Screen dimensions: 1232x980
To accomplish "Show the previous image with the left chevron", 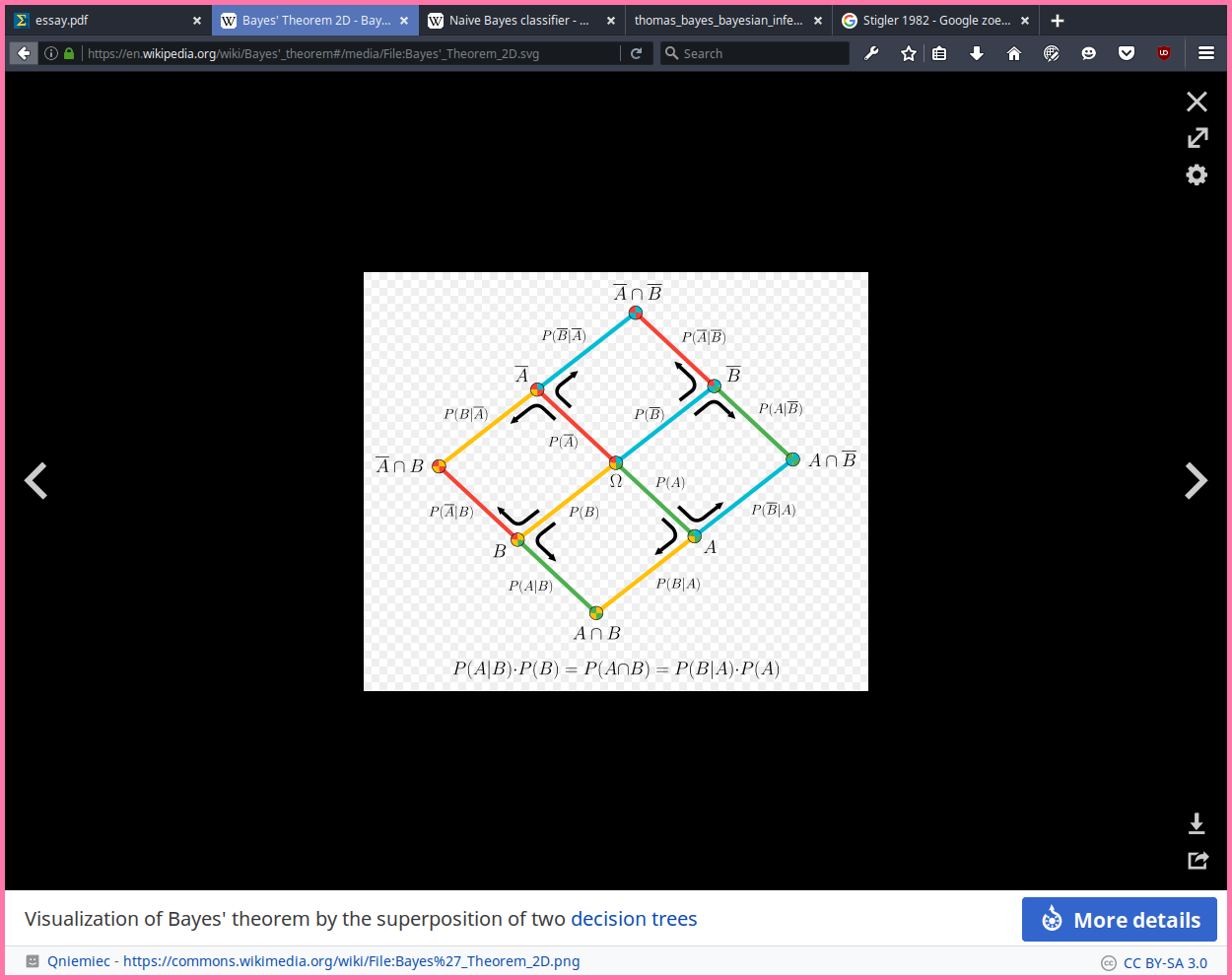I will click(x=36, y=481).
